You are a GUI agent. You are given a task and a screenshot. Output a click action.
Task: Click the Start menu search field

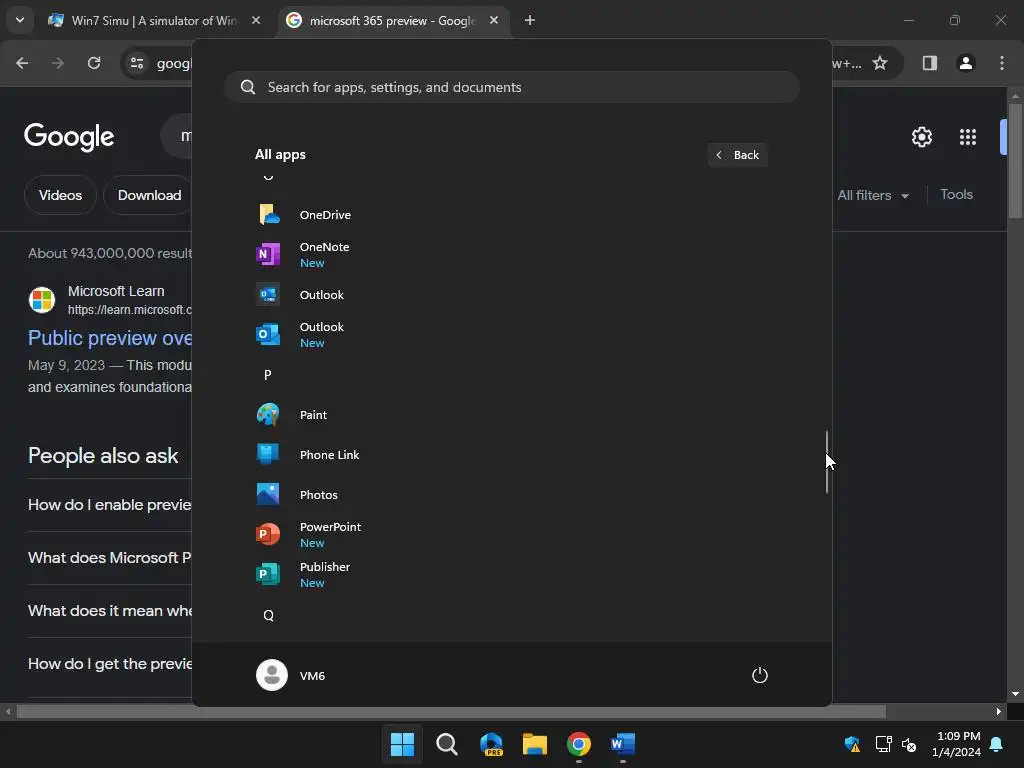[x=512, y=88]
